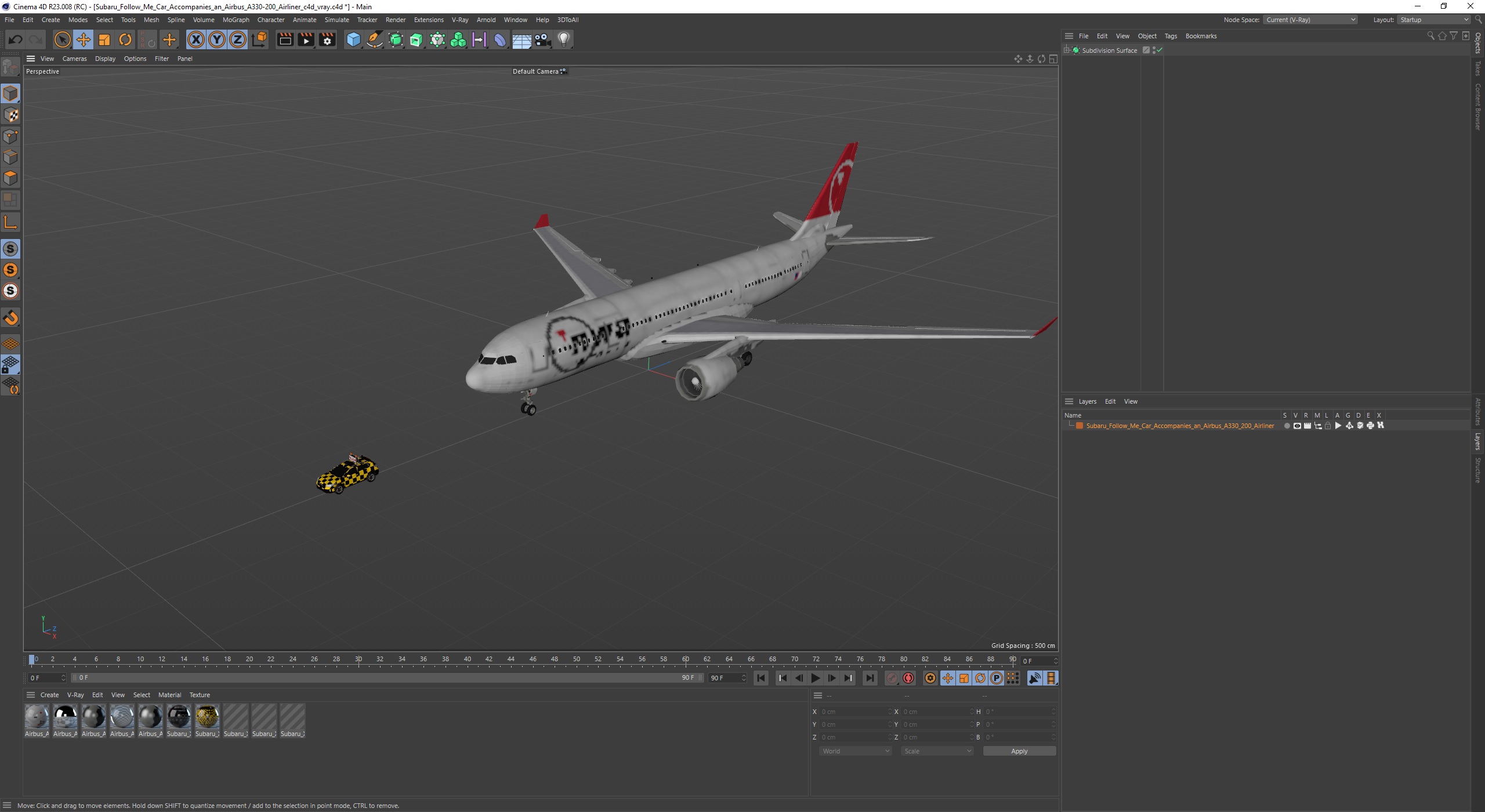
Task: Add a Cube primitive object
Action: coord(353,39)
